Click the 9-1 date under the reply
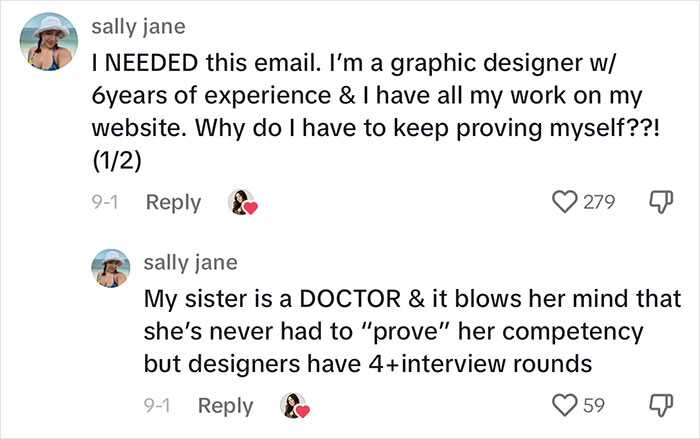Viewport: 700px width, 439px height. coord(158,406)
